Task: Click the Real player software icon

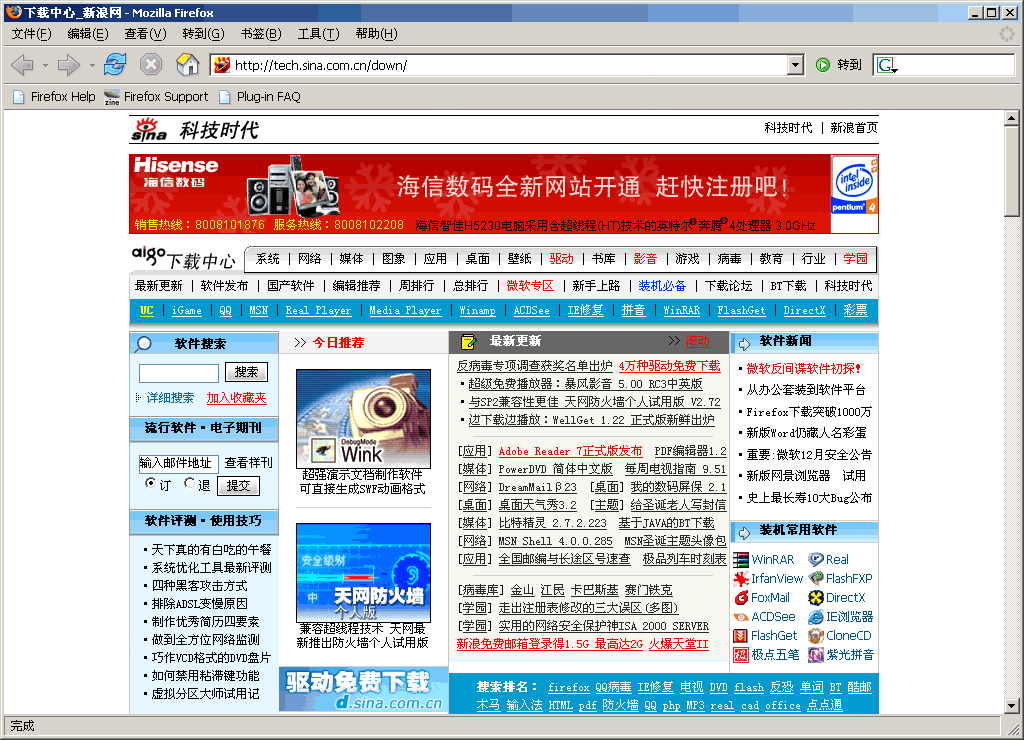Action: pyautogui.click(x=816, y=560)
